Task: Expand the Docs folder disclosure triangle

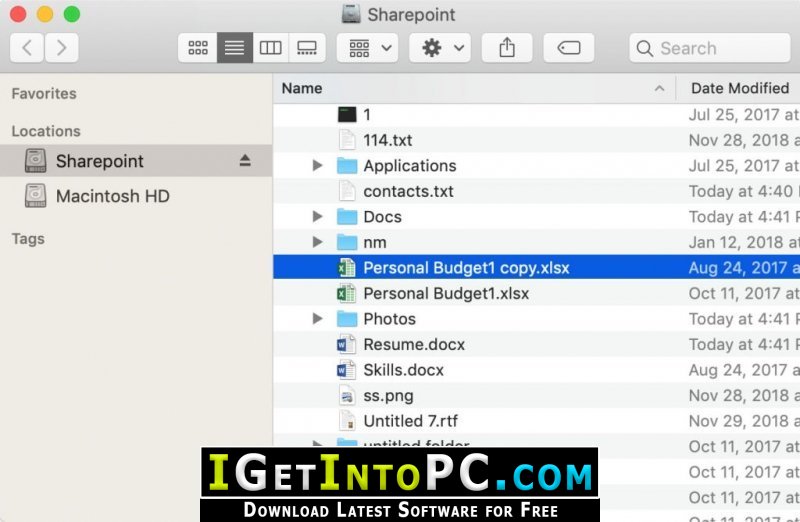Action: (317, 216)
